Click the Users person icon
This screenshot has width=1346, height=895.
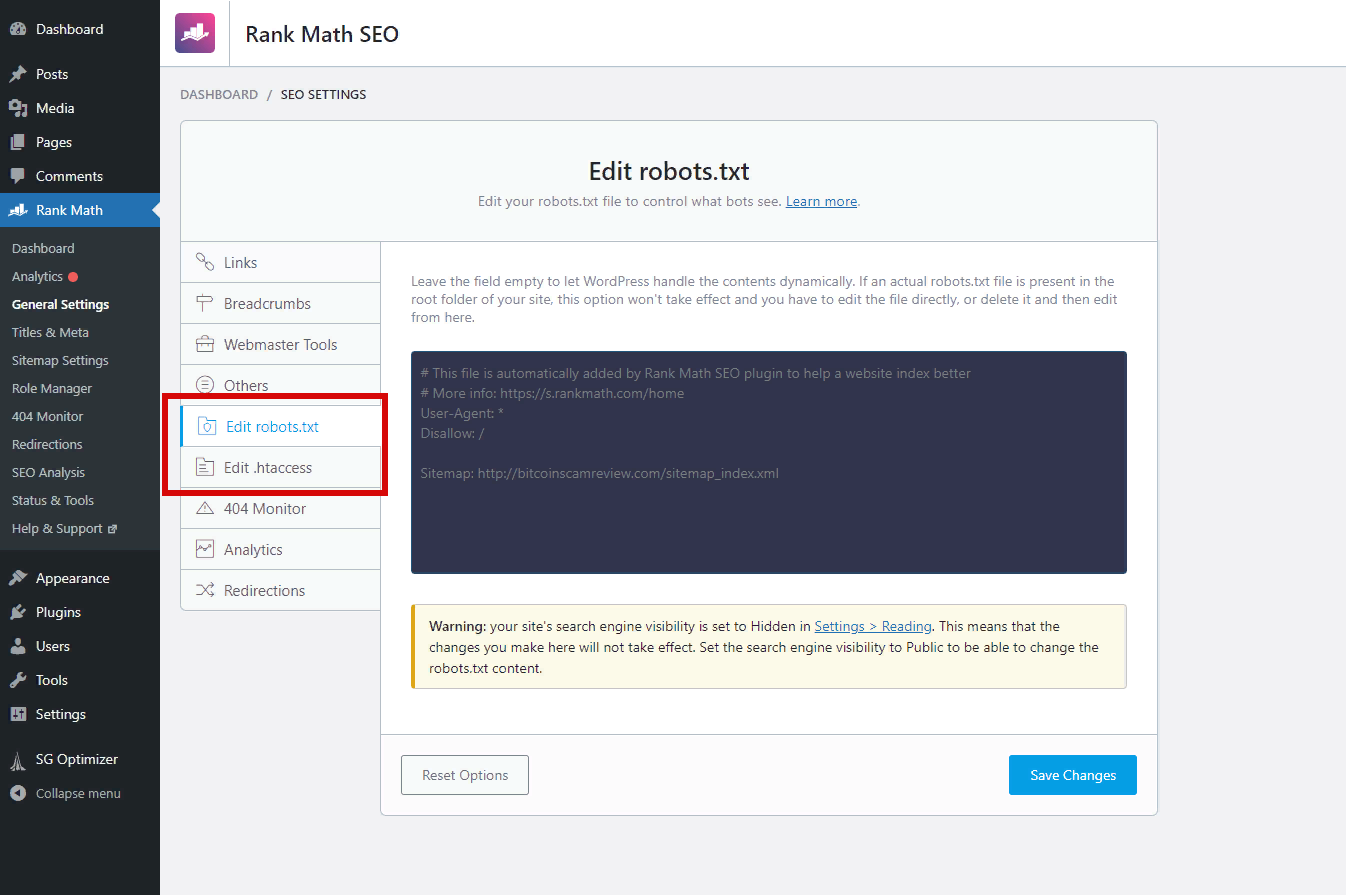[x=18, y=646]
